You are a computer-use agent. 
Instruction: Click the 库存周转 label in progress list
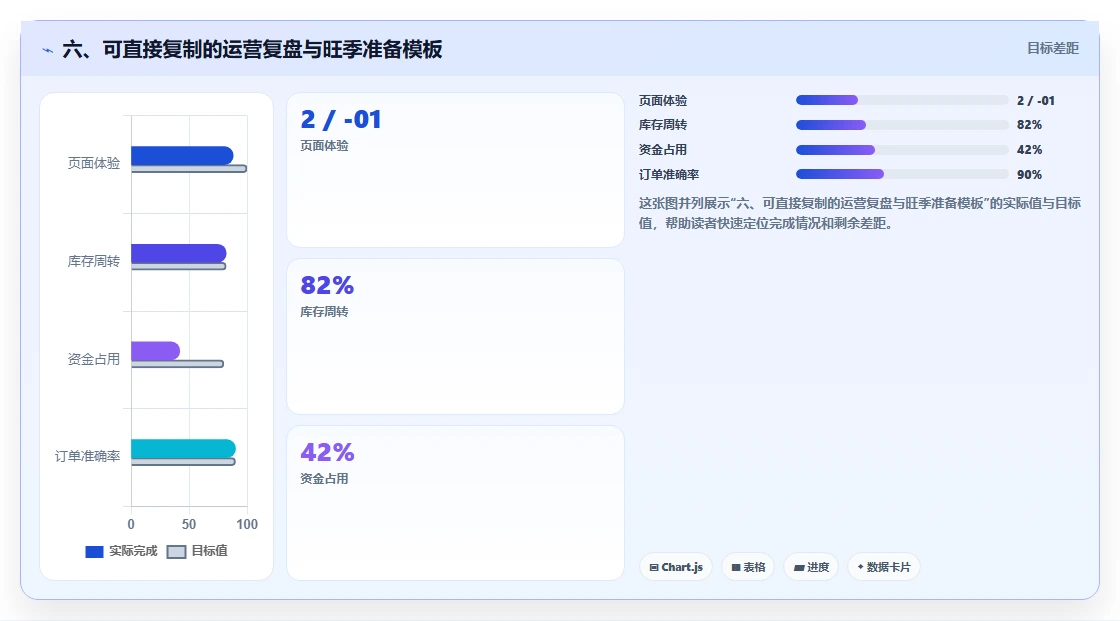tap(663, 125)
